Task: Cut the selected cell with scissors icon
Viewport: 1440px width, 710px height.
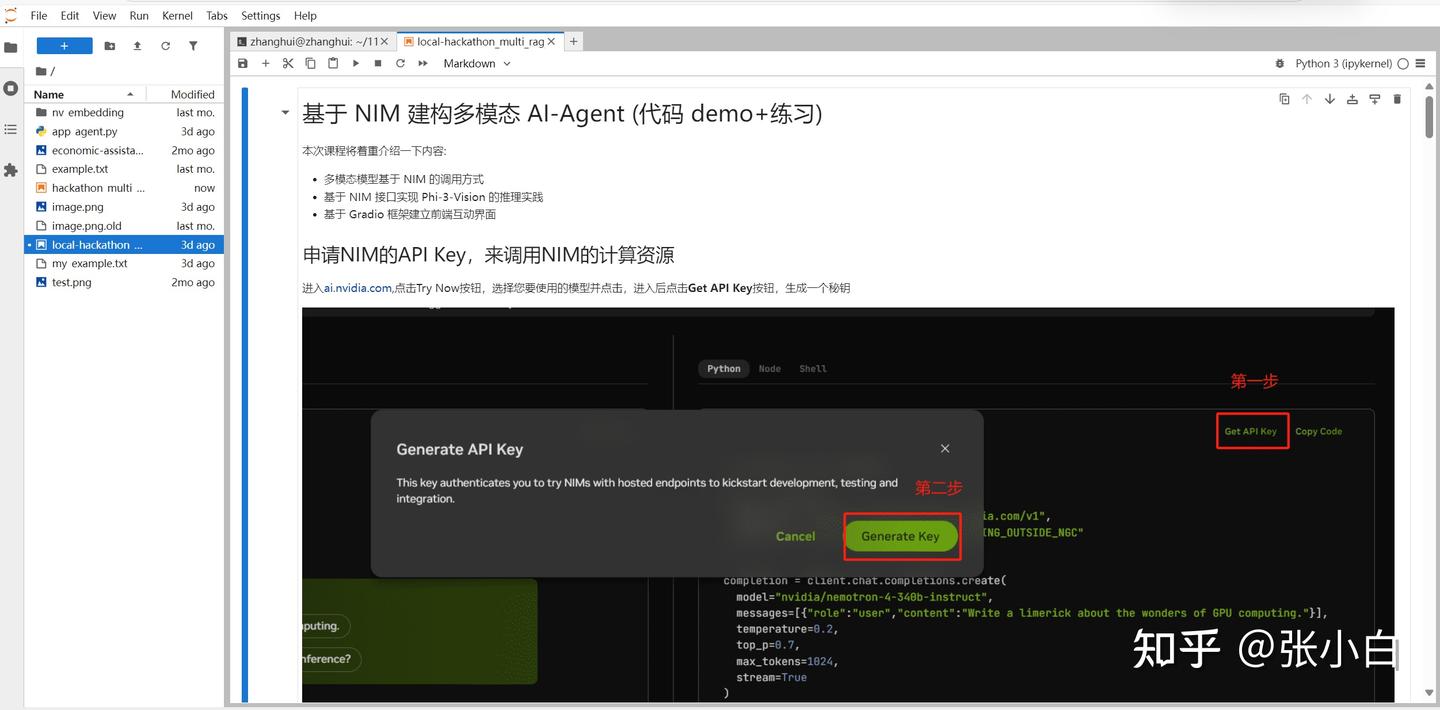Action: (288, 63)
